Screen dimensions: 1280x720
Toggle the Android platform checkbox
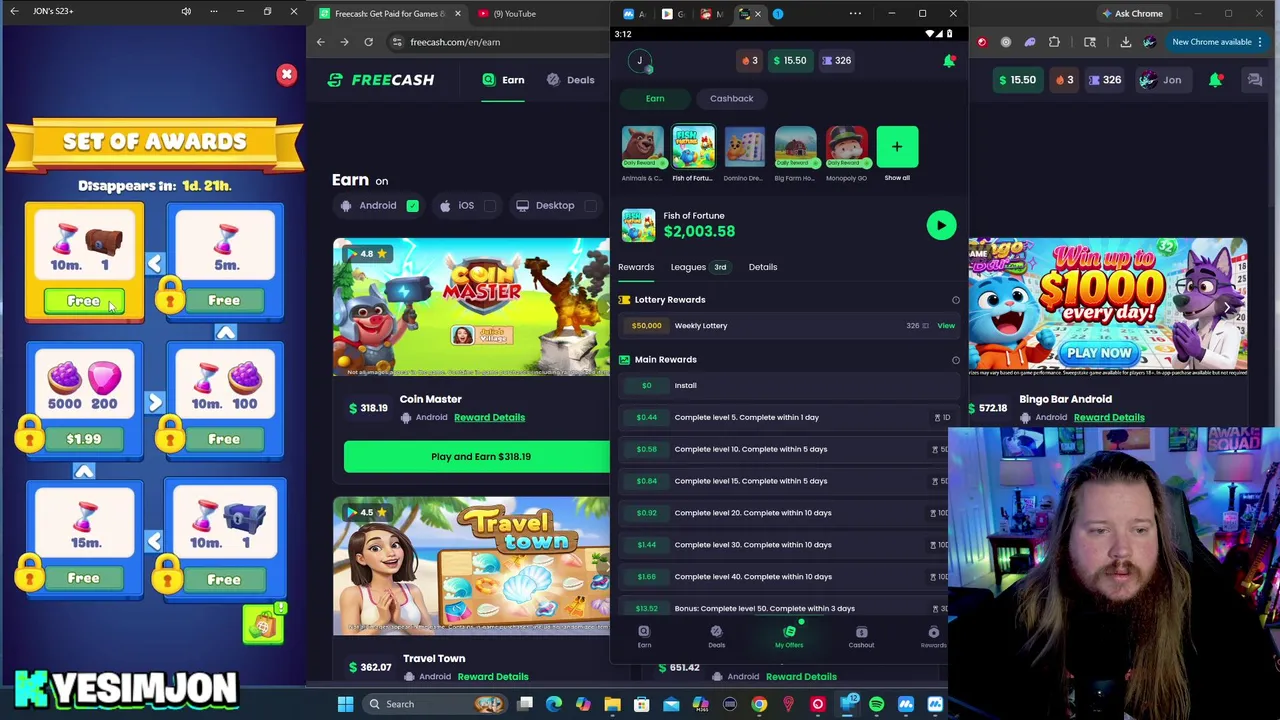412,206
